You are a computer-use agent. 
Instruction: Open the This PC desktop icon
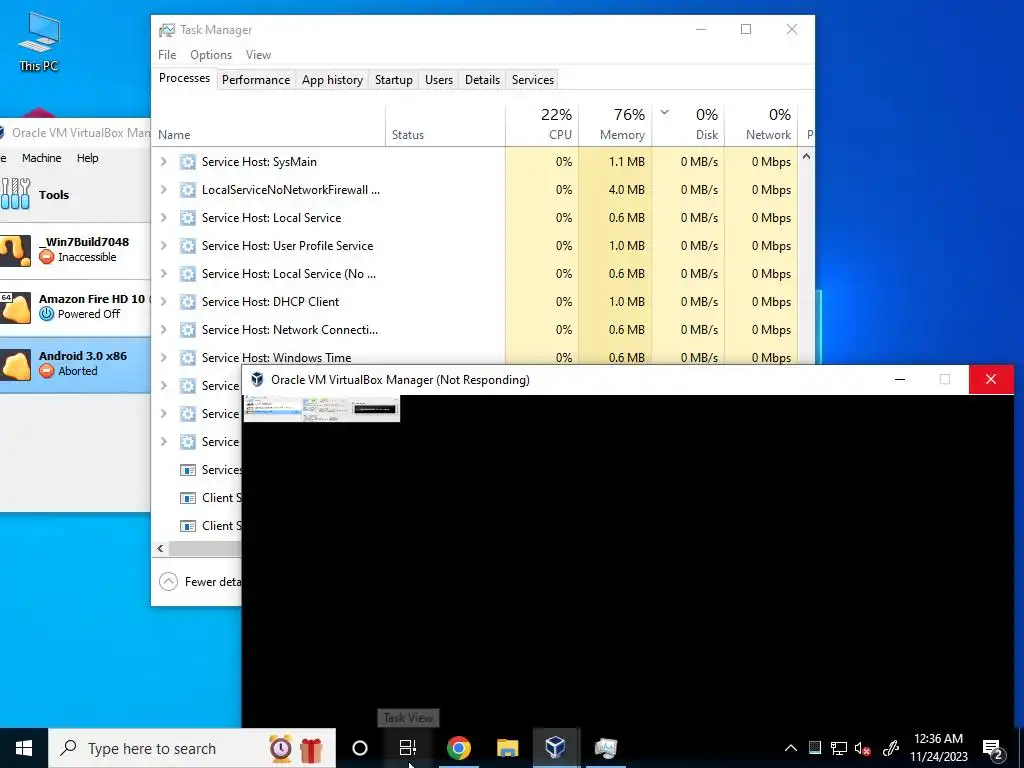pos(39,40)
